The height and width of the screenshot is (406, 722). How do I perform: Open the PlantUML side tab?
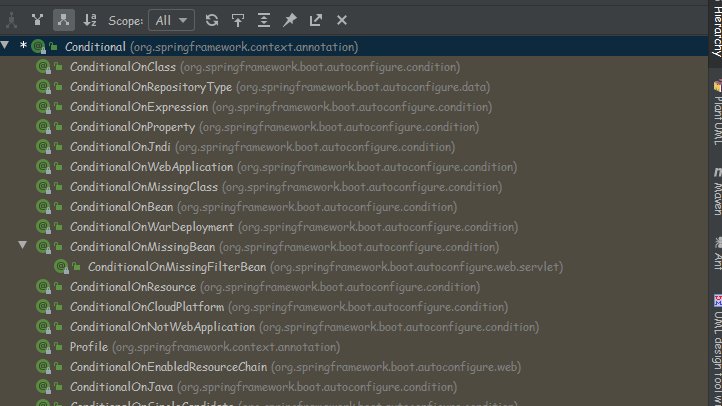[716, 112]
